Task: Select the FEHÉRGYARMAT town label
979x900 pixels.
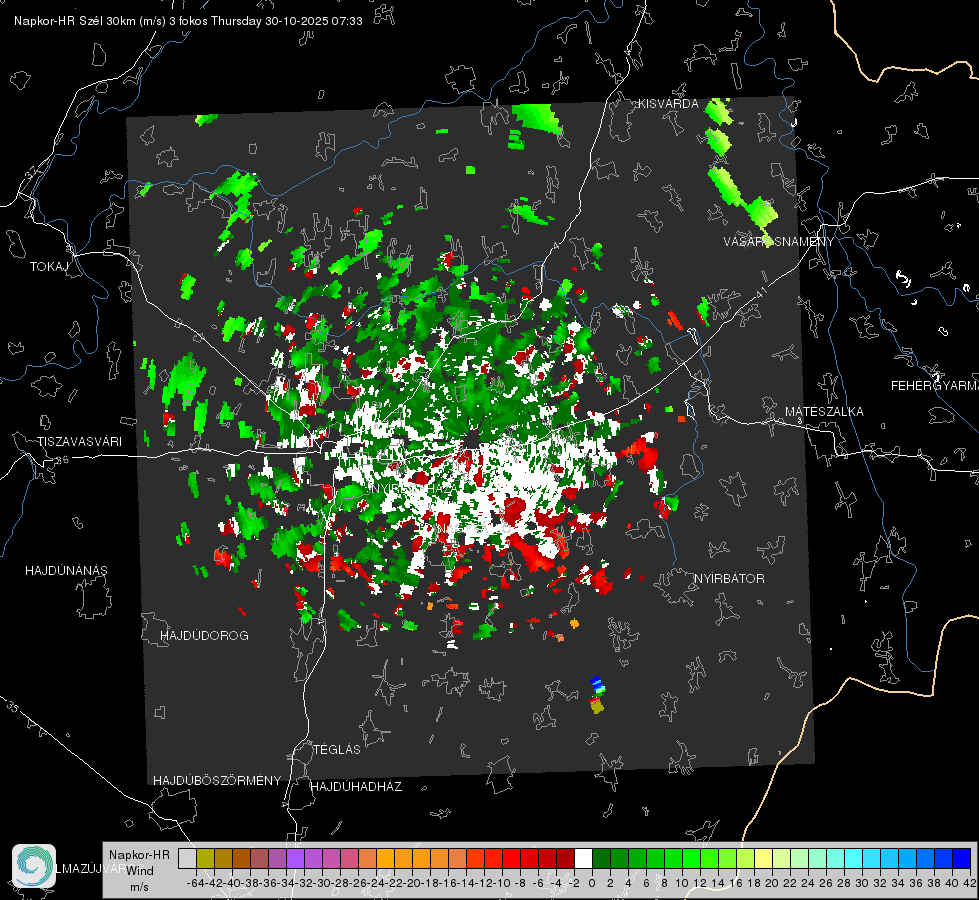Action: point(935,386)
